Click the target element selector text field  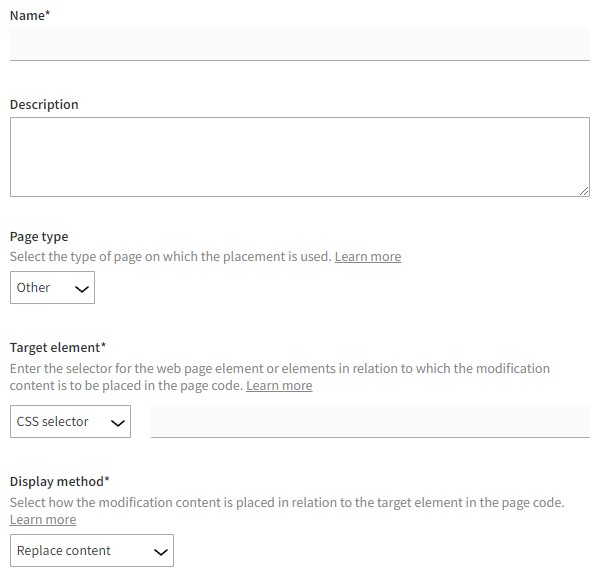[370, 421]
